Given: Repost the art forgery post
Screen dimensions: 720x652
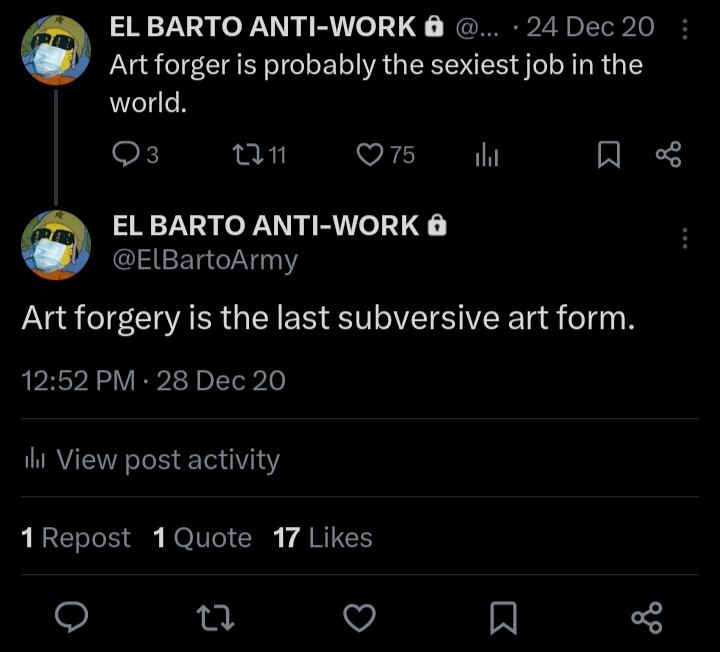Looking at the screenshot, I should [217, 617].
